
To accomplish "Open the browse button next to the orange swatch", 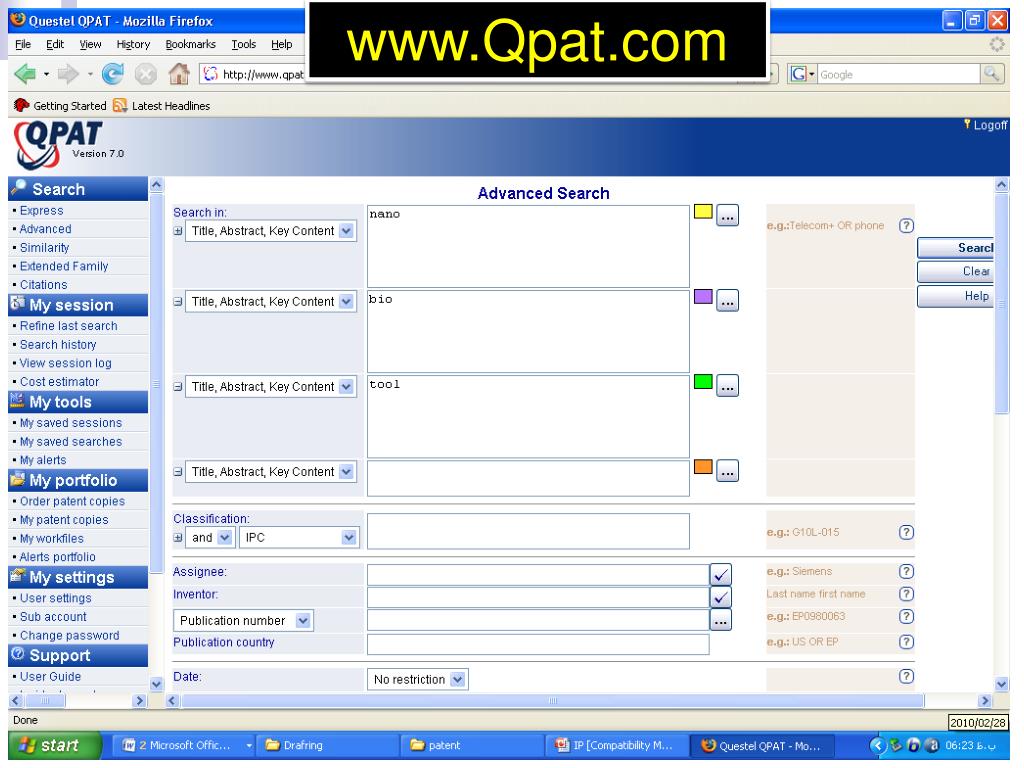I will (x=728, y=471).
